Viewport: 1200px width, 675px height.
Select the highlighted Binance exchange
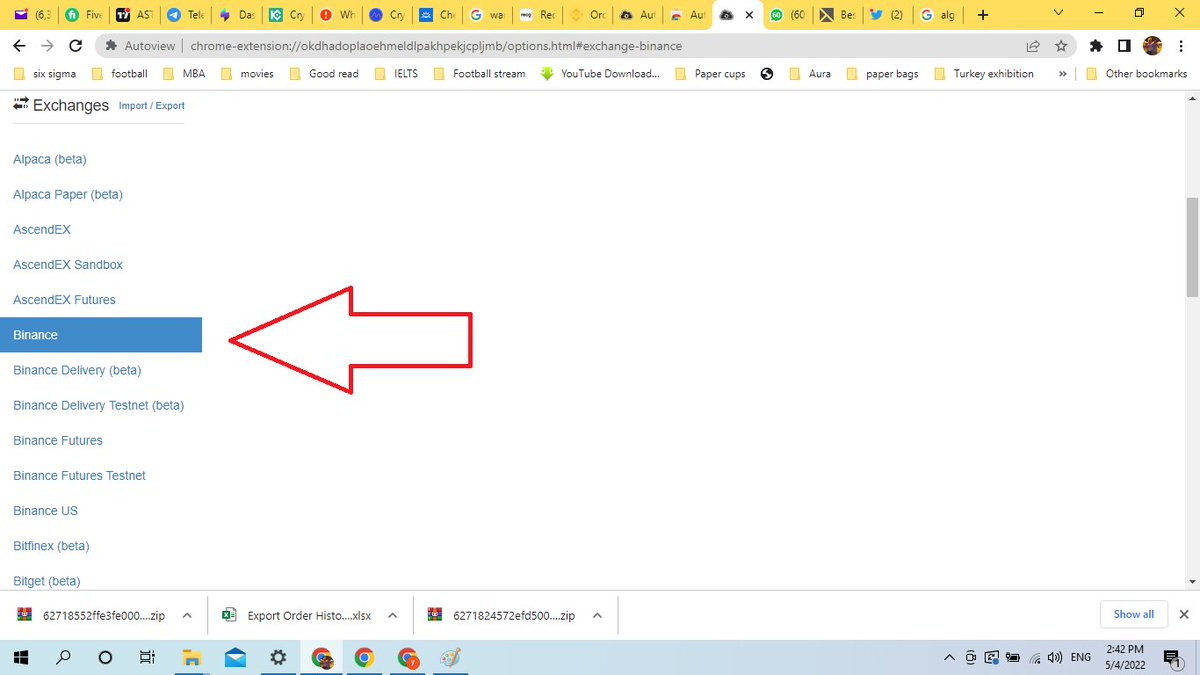101,335
